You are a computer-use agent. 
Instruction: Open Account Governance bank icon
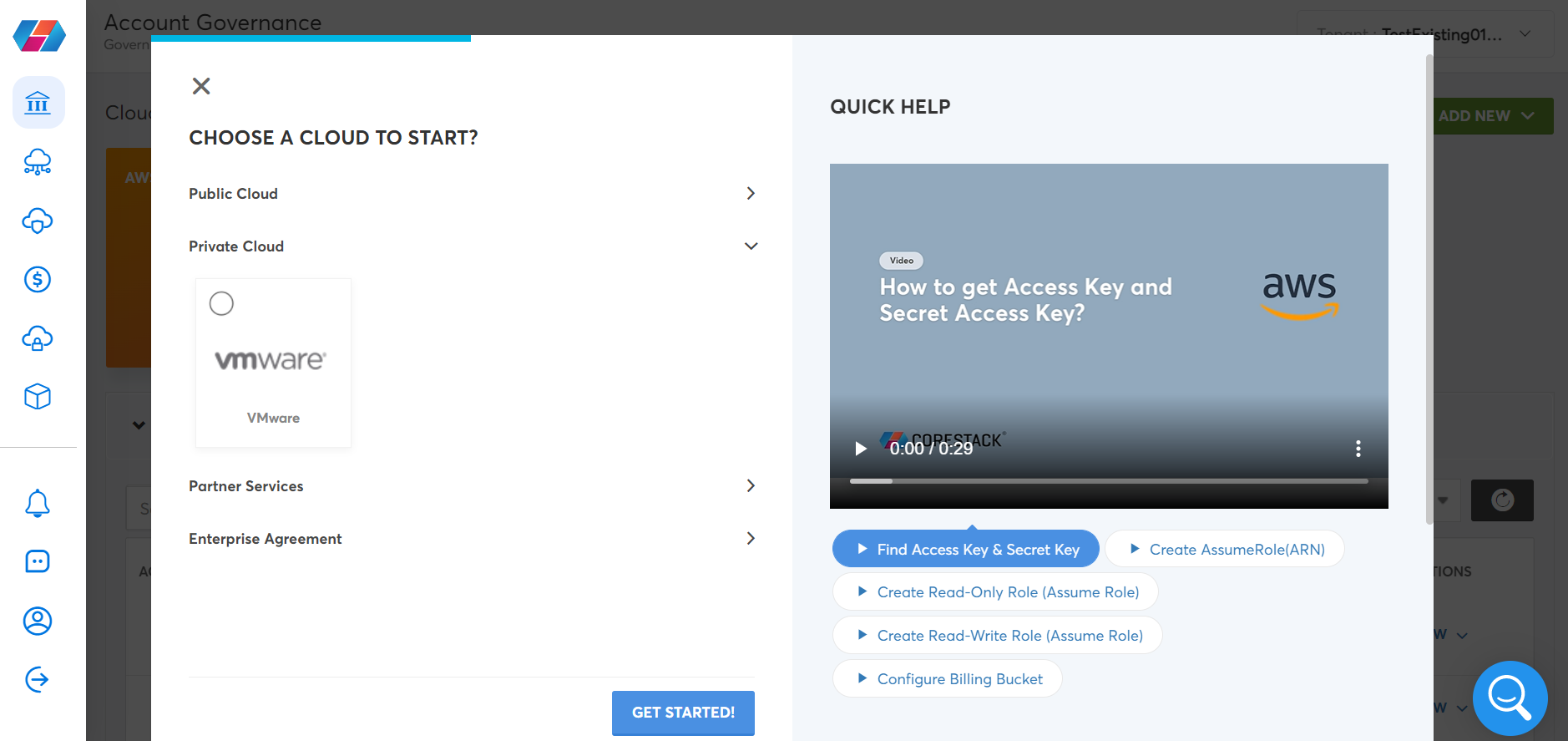coord(38,103)
